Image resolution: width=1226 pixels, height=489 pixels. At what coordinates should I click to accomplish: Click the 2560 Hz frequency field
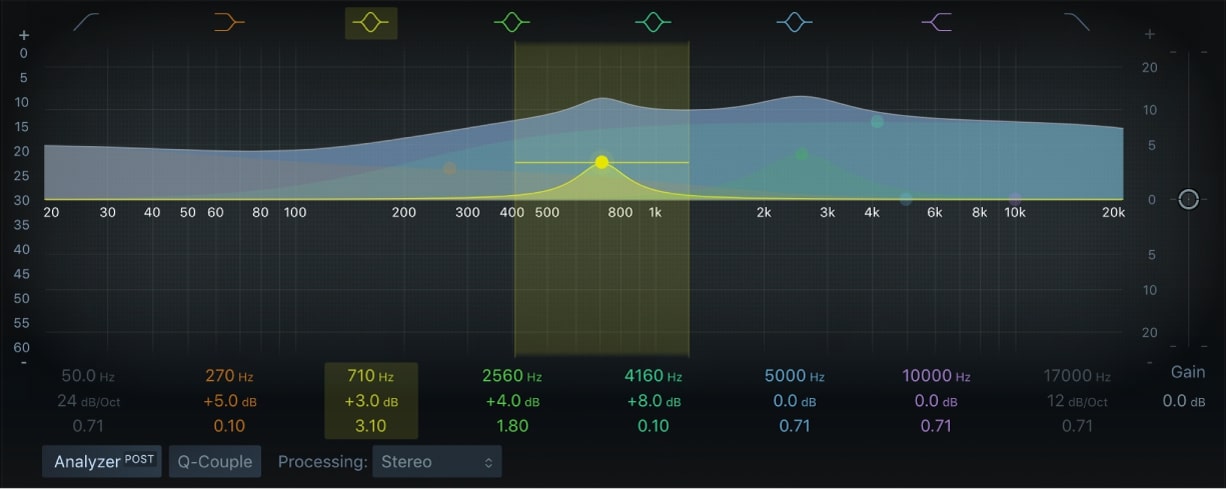512,376
